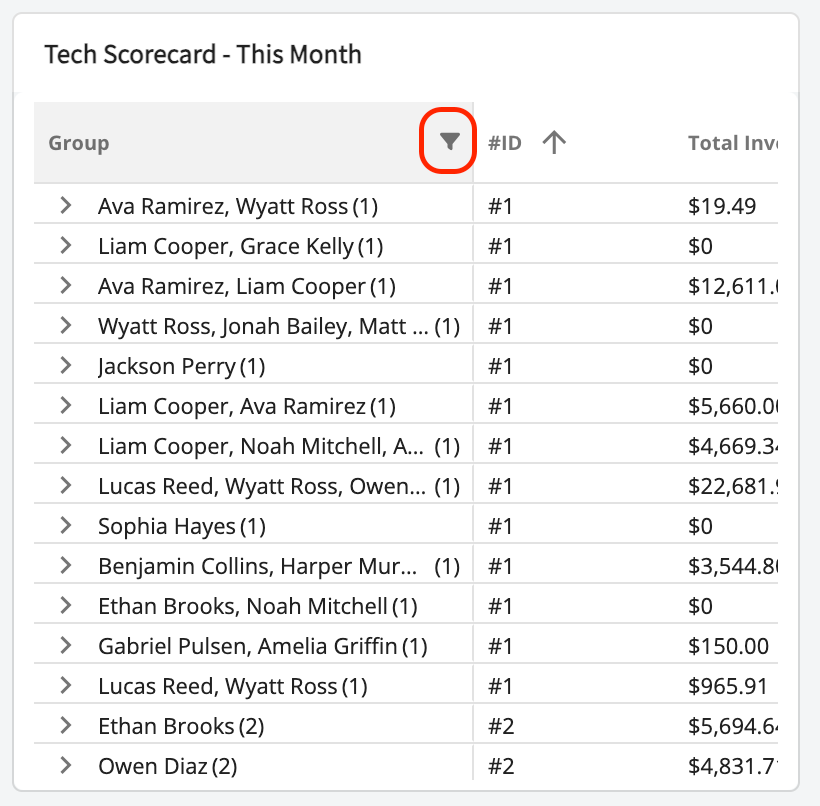Screen dimensions: 820x806
Task: Expand the Lucas Reed, Wyatt Ross (1) group
Action: pos(65,685)
